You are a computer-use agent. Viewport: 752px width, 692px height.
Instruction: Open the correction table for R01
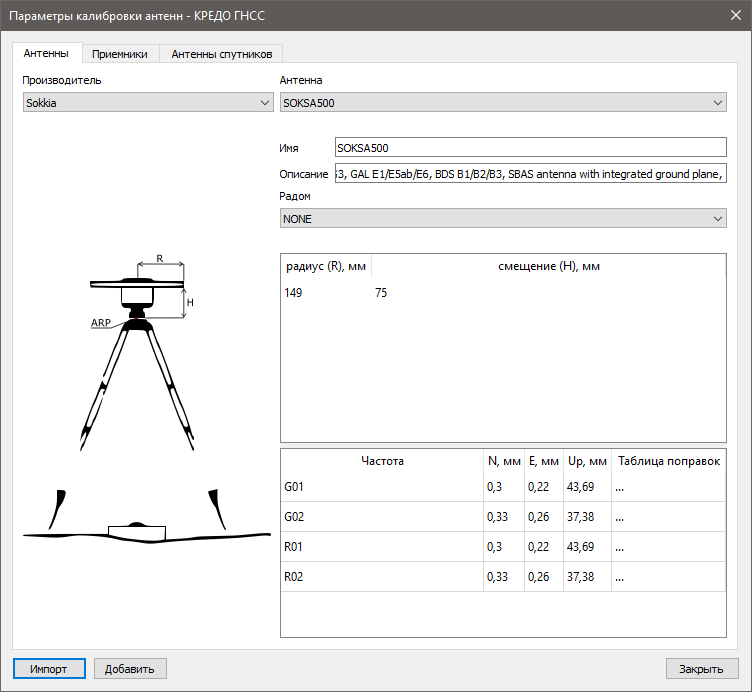669,547
